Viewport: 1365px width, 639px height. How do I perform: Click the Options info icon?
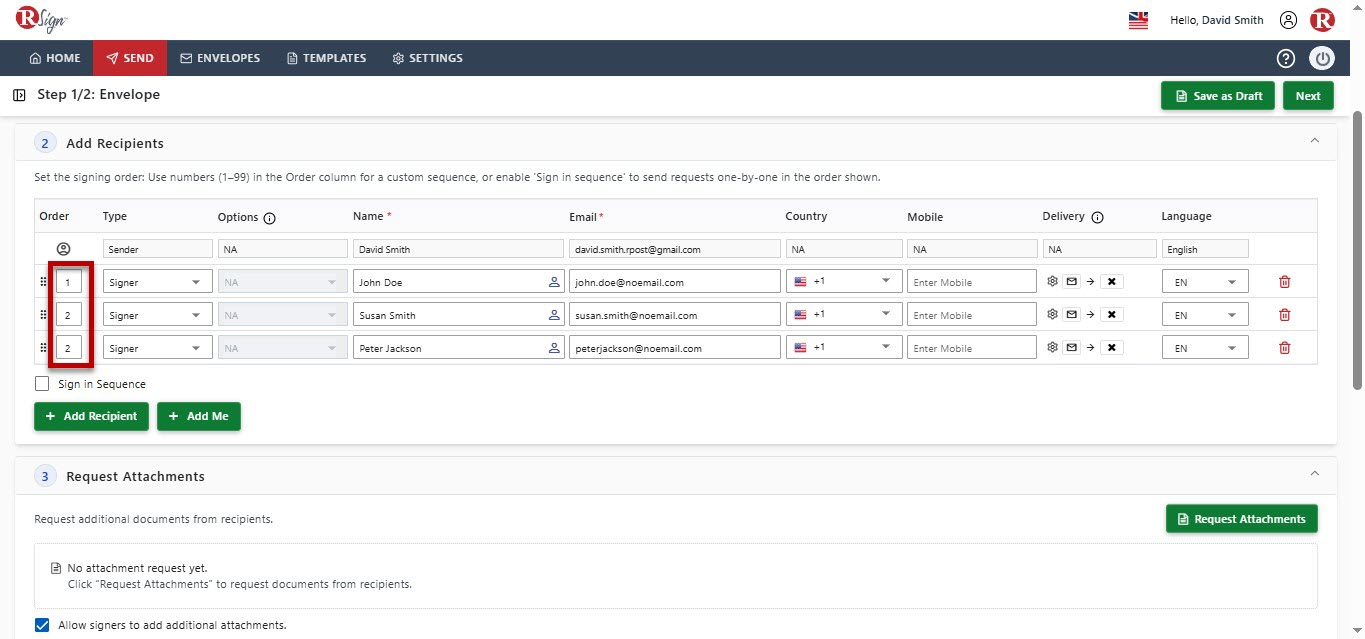tap(270, 217)
